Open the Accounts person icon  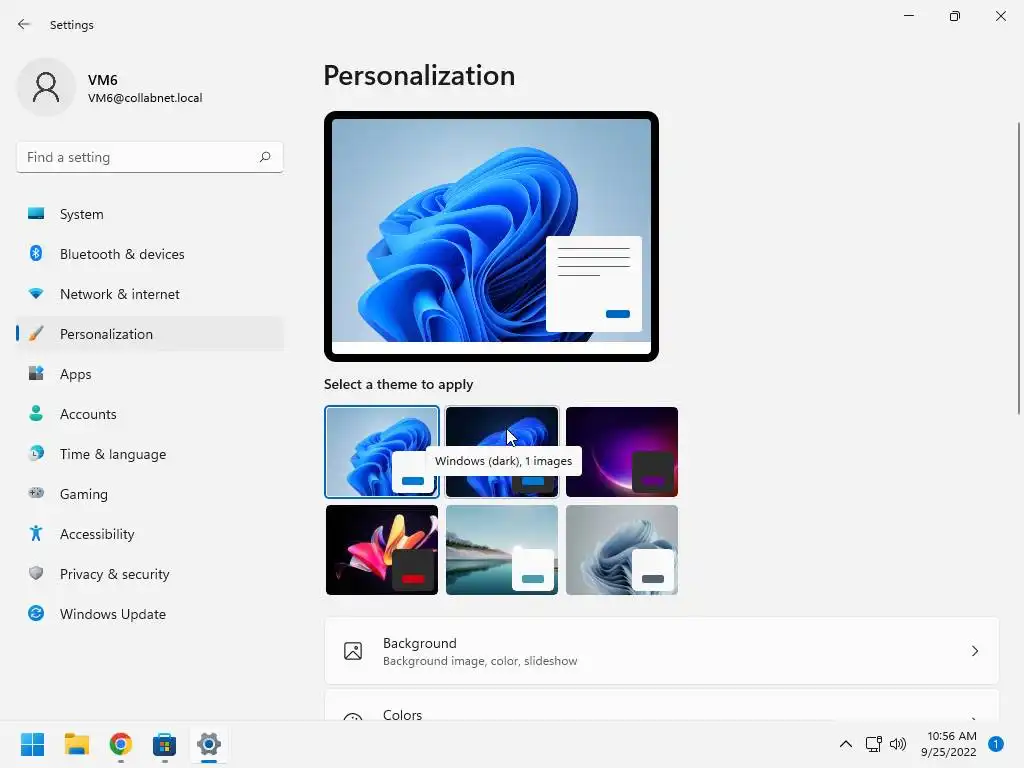tap(36, 413)
